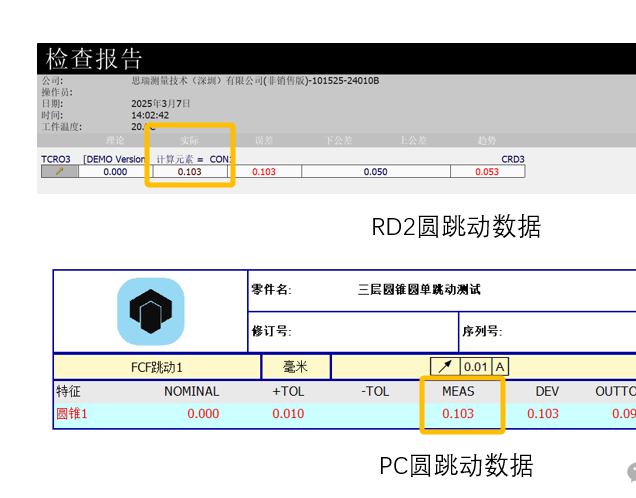Image resolution: width=636 pixels, height=498 pixels.
Task: Click the DEV column header
Action: click(x=546, y=391)
